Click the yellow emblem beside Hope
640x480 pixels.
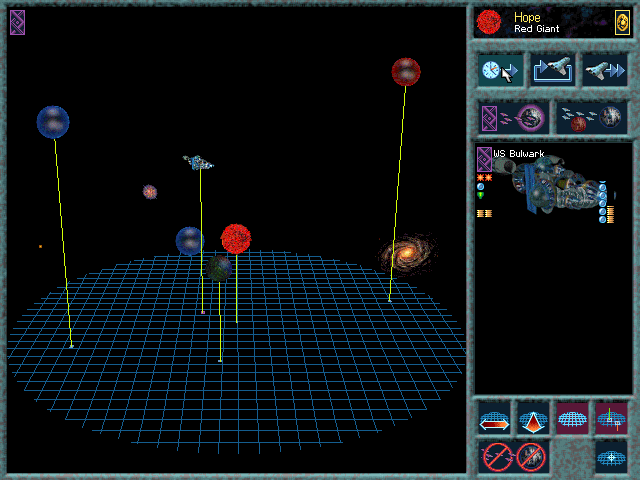pos(622,22)
